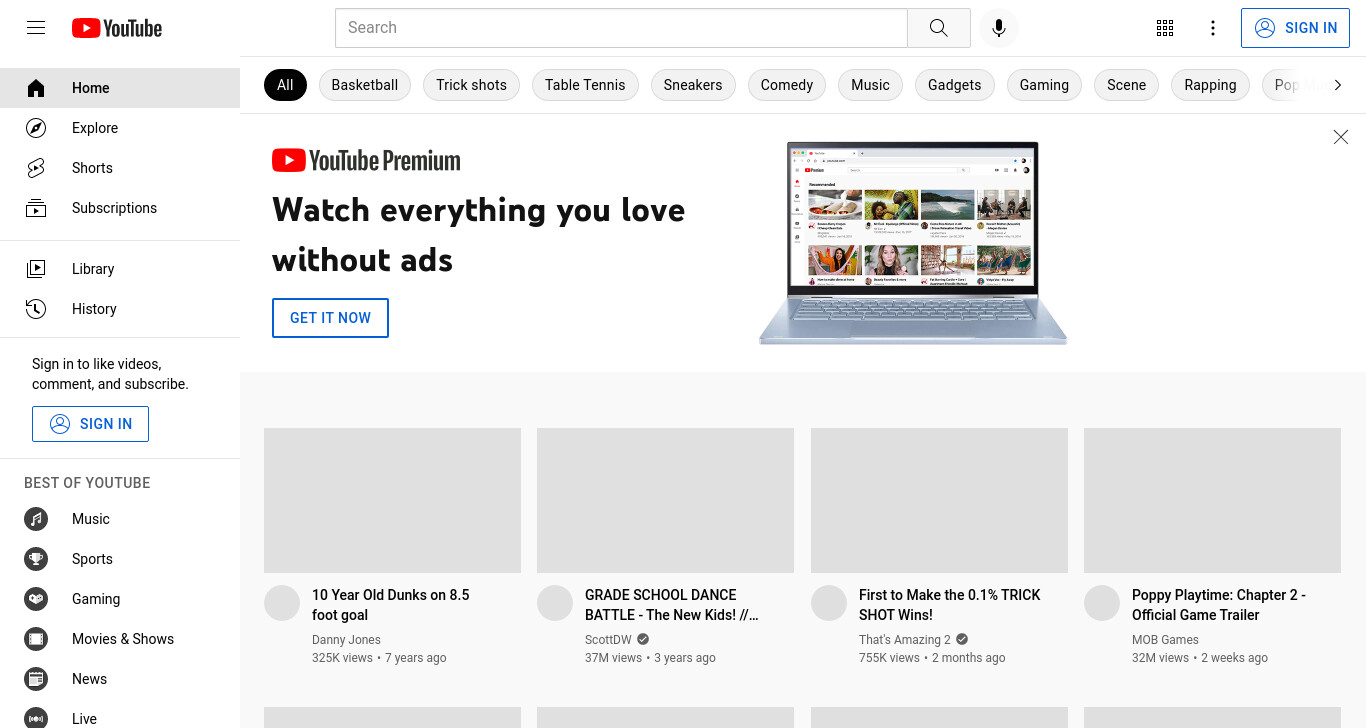
Task: Click the 'BEST OF YOUTUBE' section heading
Action: point(87,483)
